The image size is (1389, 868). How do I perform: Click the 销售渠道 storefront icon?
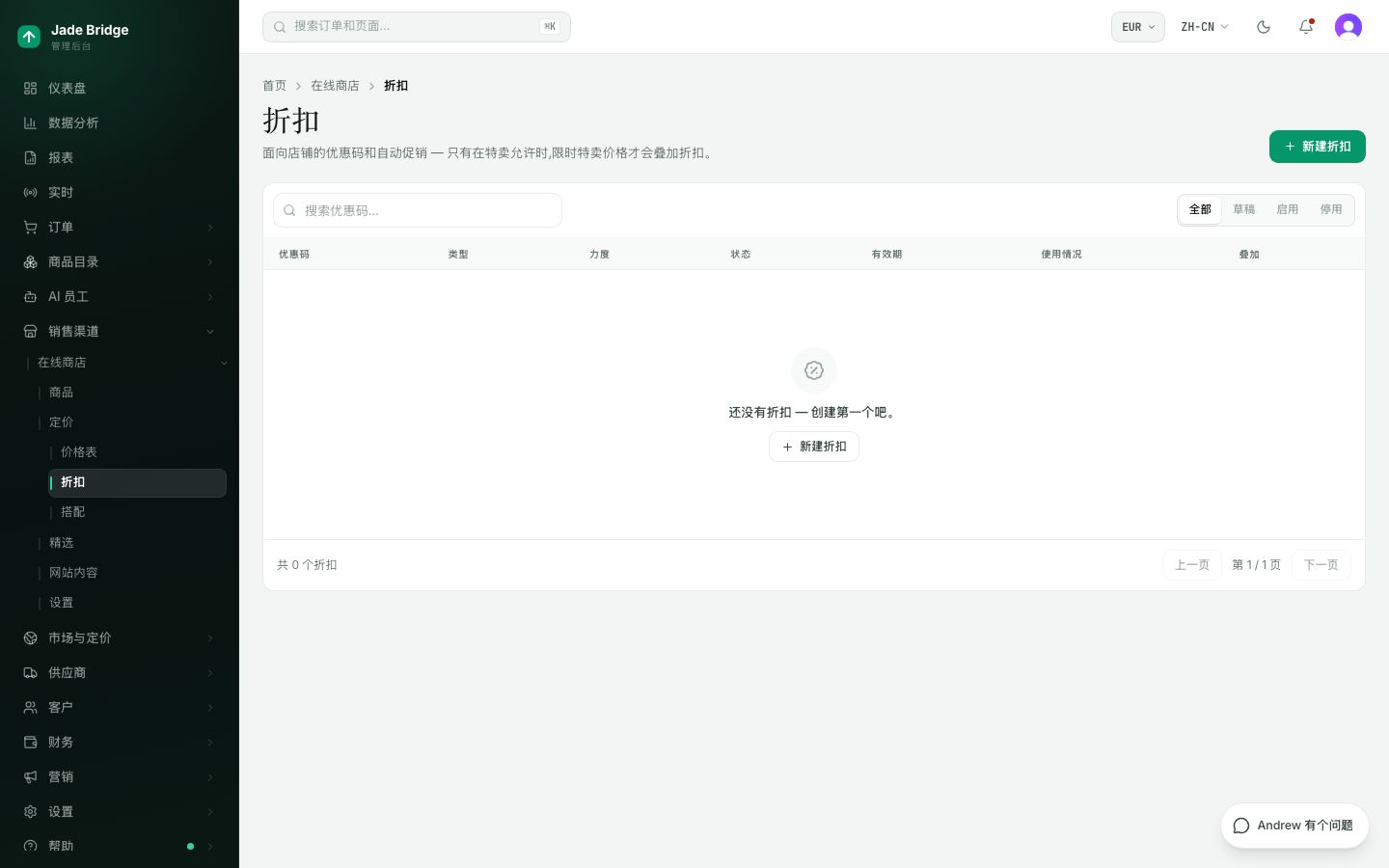[x=30, y=331]
